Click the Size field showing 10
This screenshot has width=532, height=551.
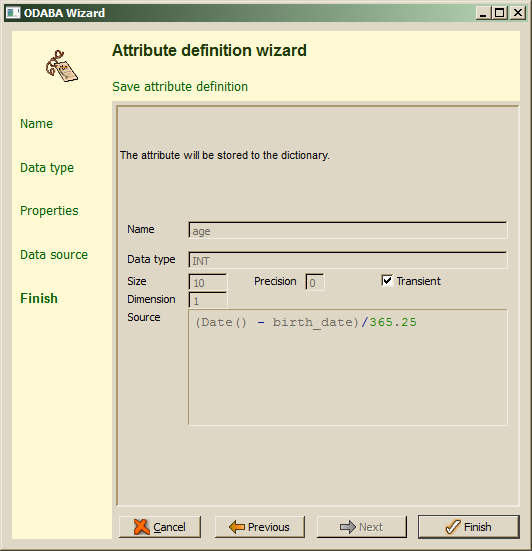point(208,282)
